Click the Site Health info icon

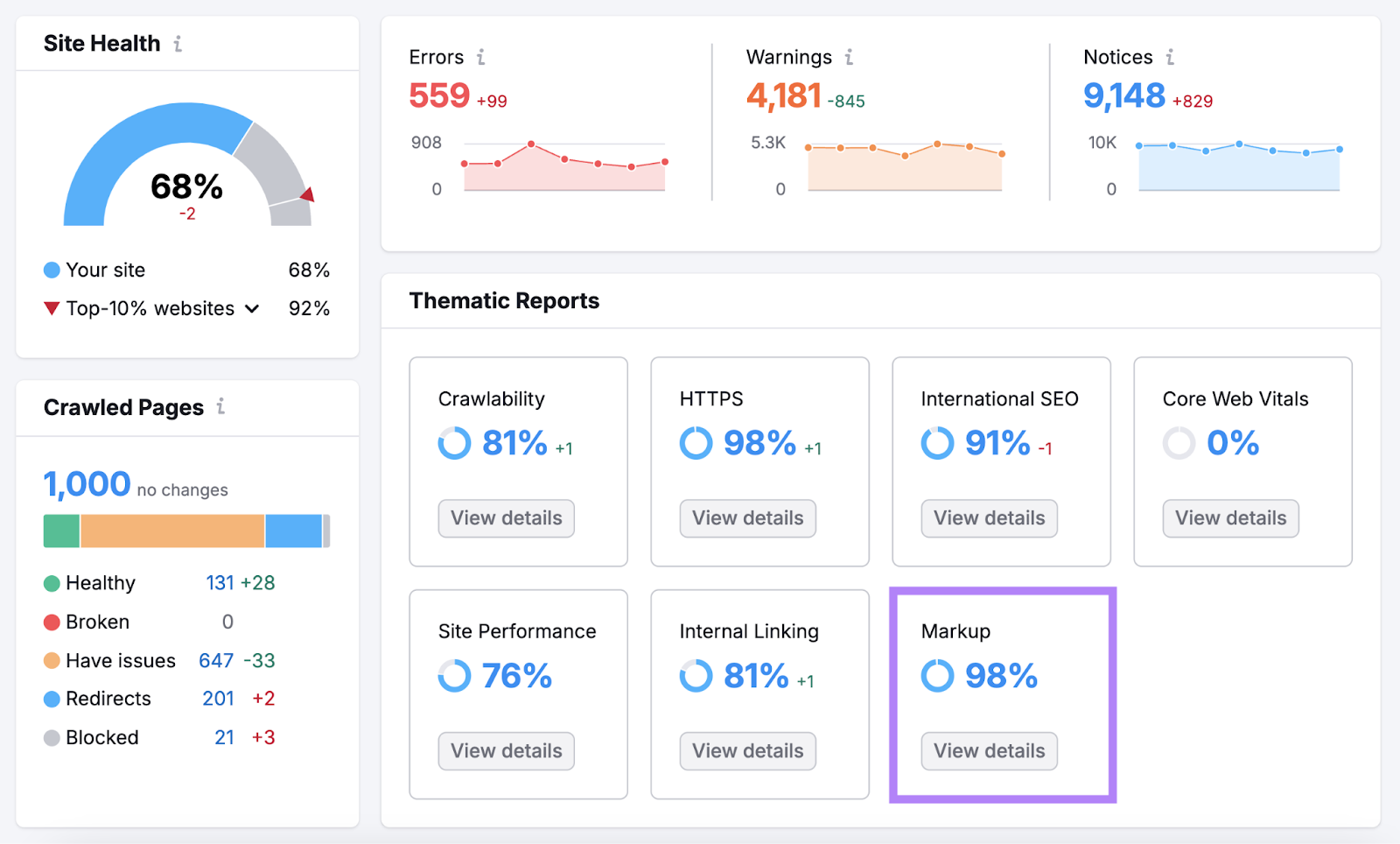(x=178, y=43)
